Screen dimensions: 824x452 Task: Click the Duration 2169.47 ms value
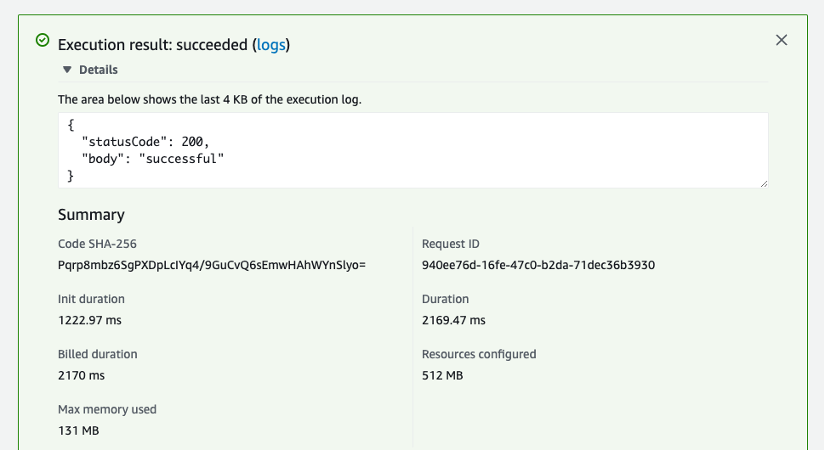coord(454,320)
